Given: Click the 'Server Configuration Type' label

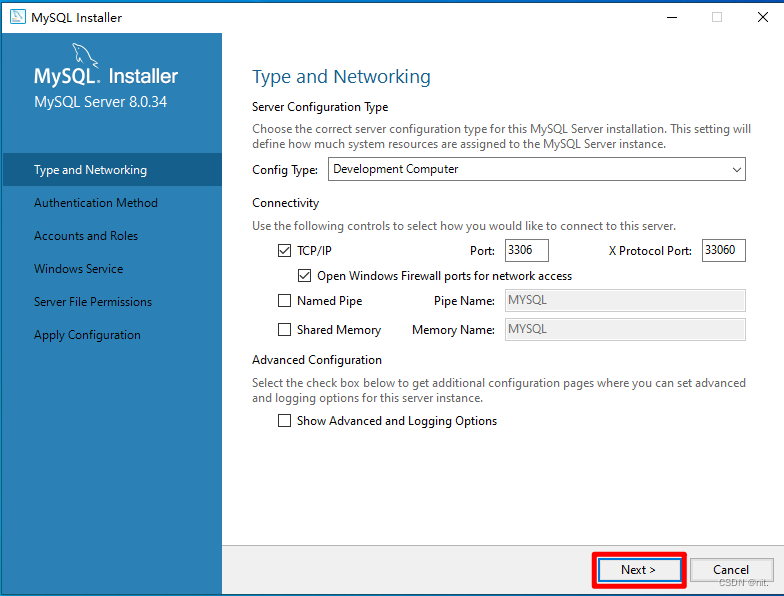Looking at the screenshot, I should point(320,107).
